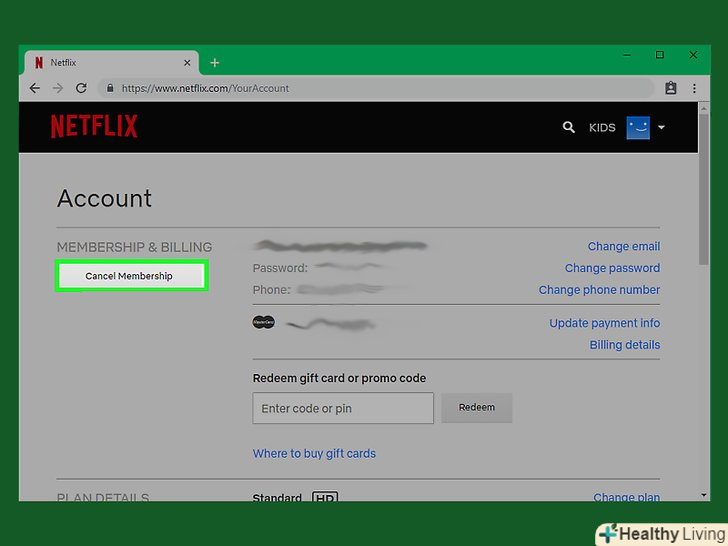Click the address bar URL
Screen dimensions: 728x546
pyautogui.click(x=205, y=88)
